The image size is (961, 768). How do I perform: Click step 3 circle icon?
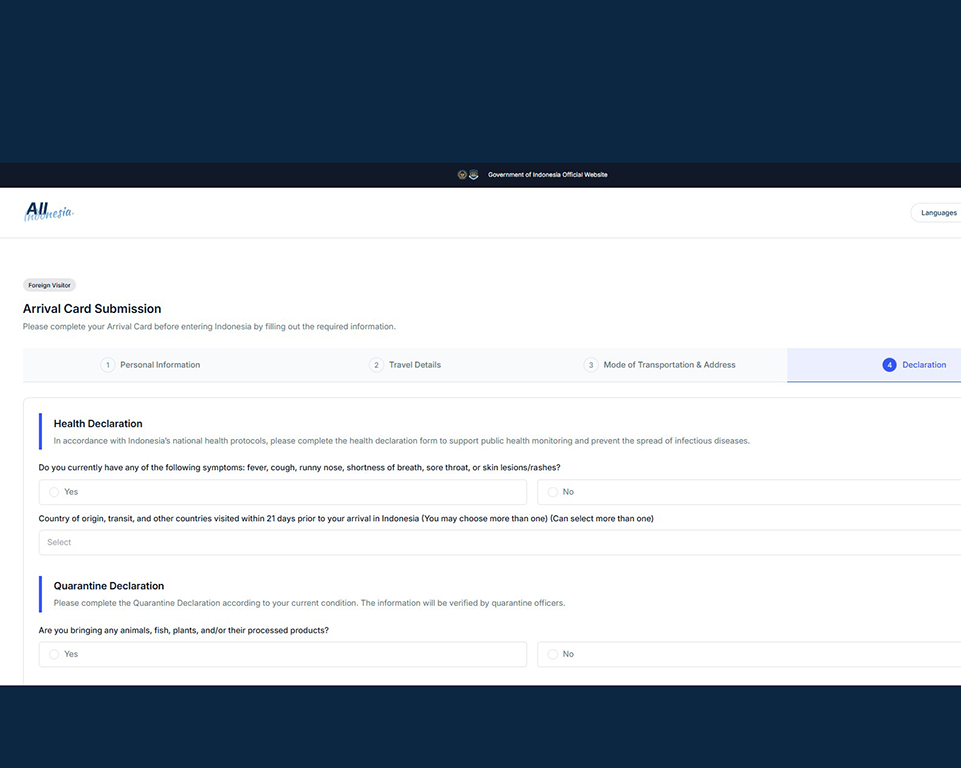(591, 365)
